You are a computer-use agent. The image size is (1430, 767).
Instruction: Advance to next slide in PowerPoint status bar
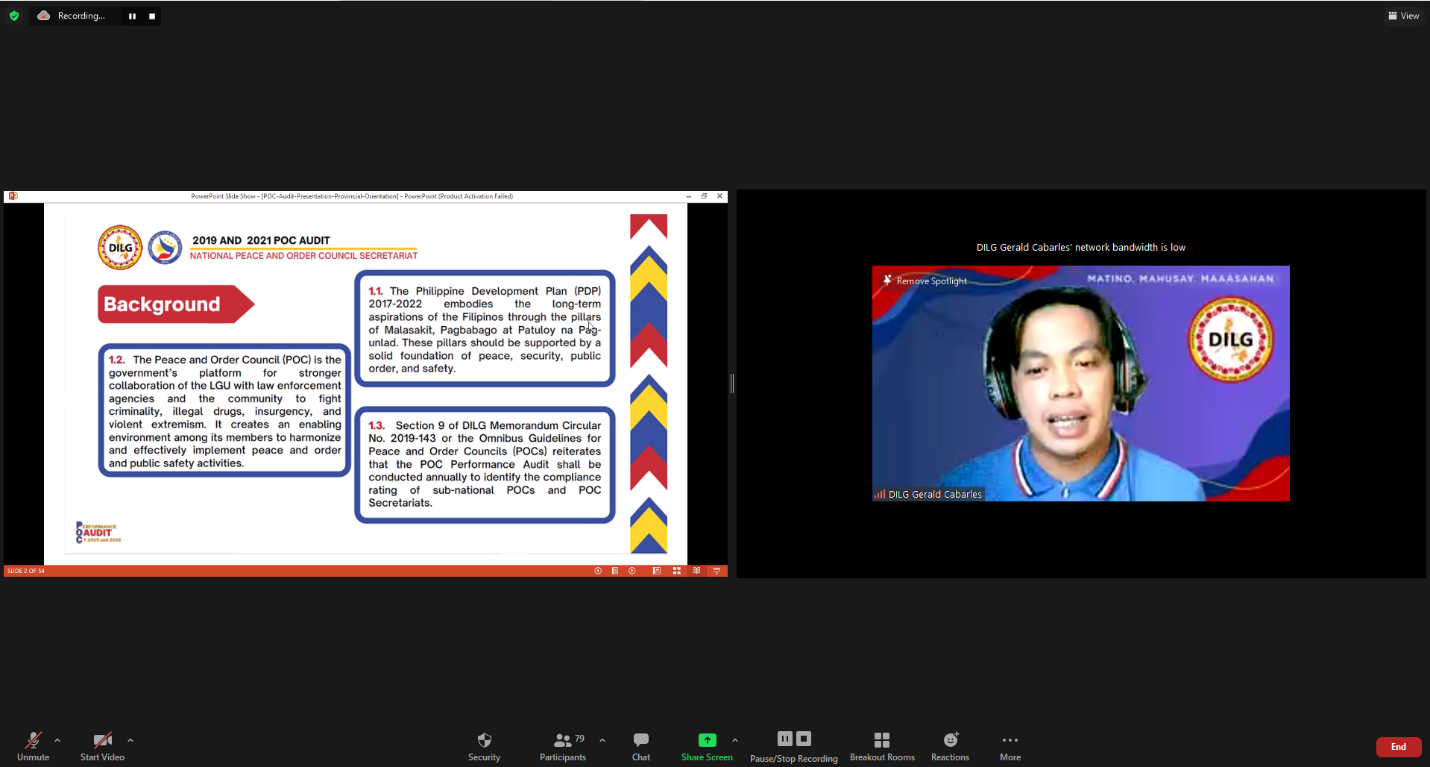pyautogui.click(x=632, y=571)
